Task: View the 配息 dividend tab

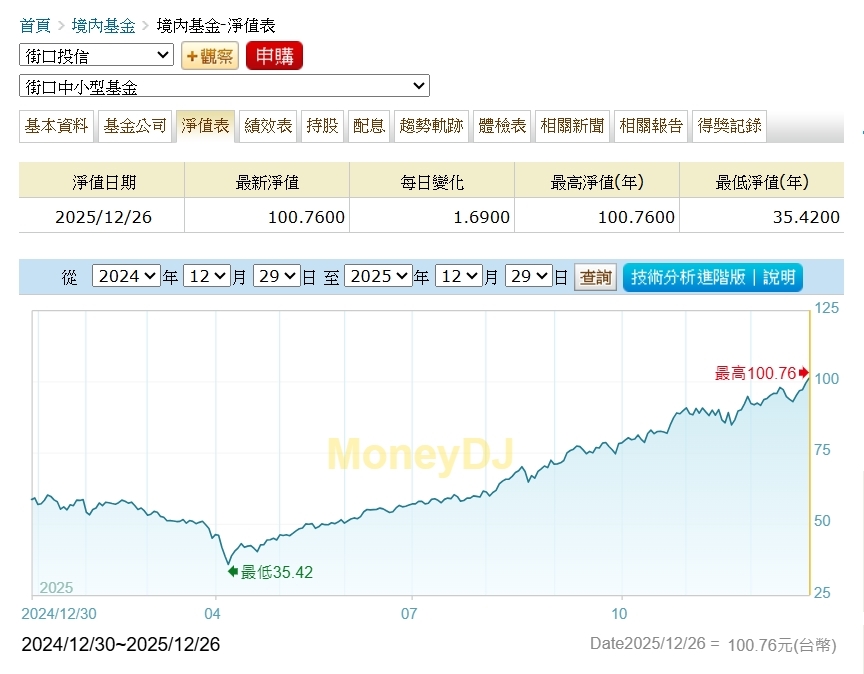Action: (x=369, y=126)
